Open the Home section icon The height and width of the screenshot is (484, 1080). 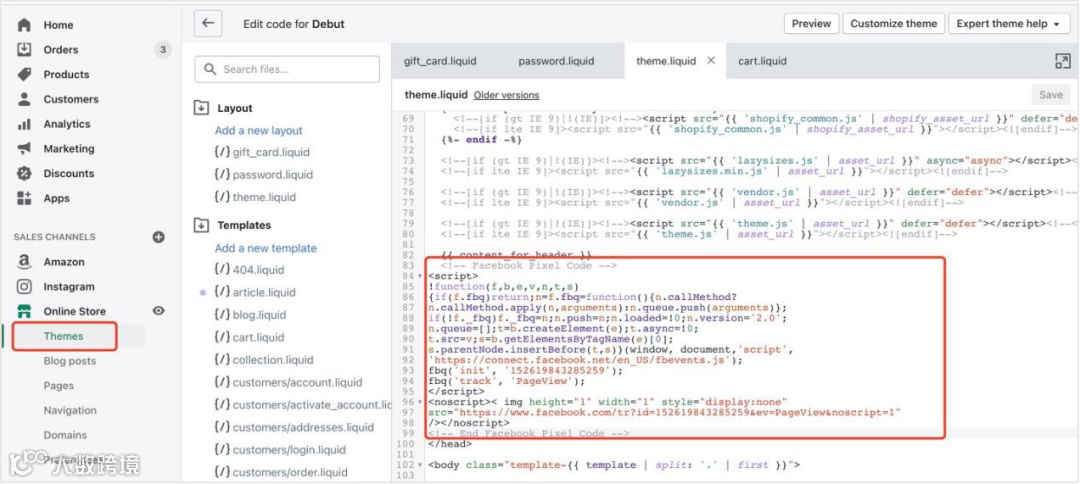pos(24,25)
